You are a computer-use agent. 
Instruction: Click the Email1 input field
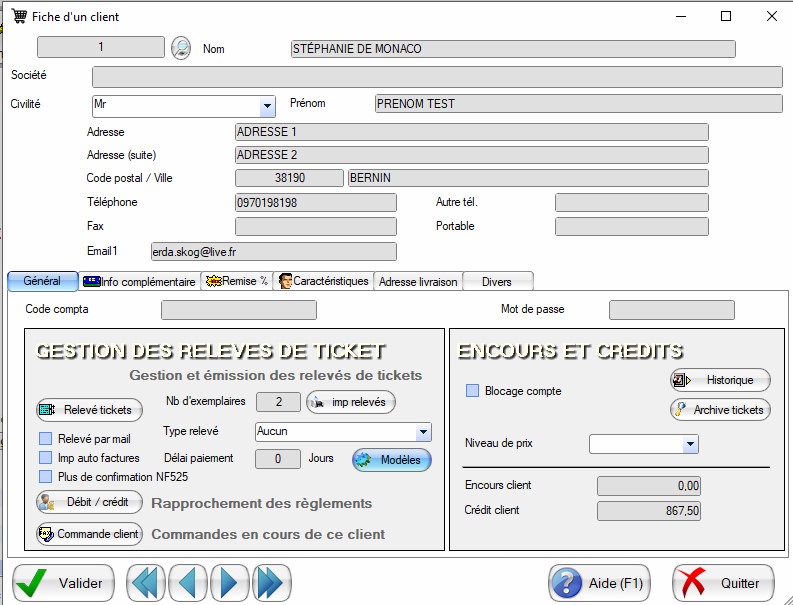click(x=272, y=252)
